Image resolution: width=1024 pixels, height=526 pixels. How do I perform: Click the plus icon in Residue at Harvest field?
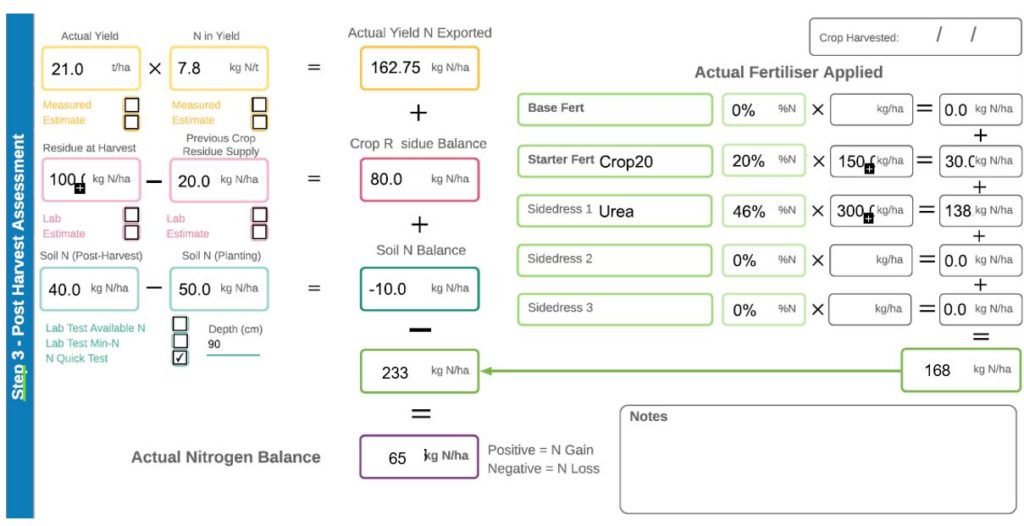pyautogui.click(x=80, y=188)
